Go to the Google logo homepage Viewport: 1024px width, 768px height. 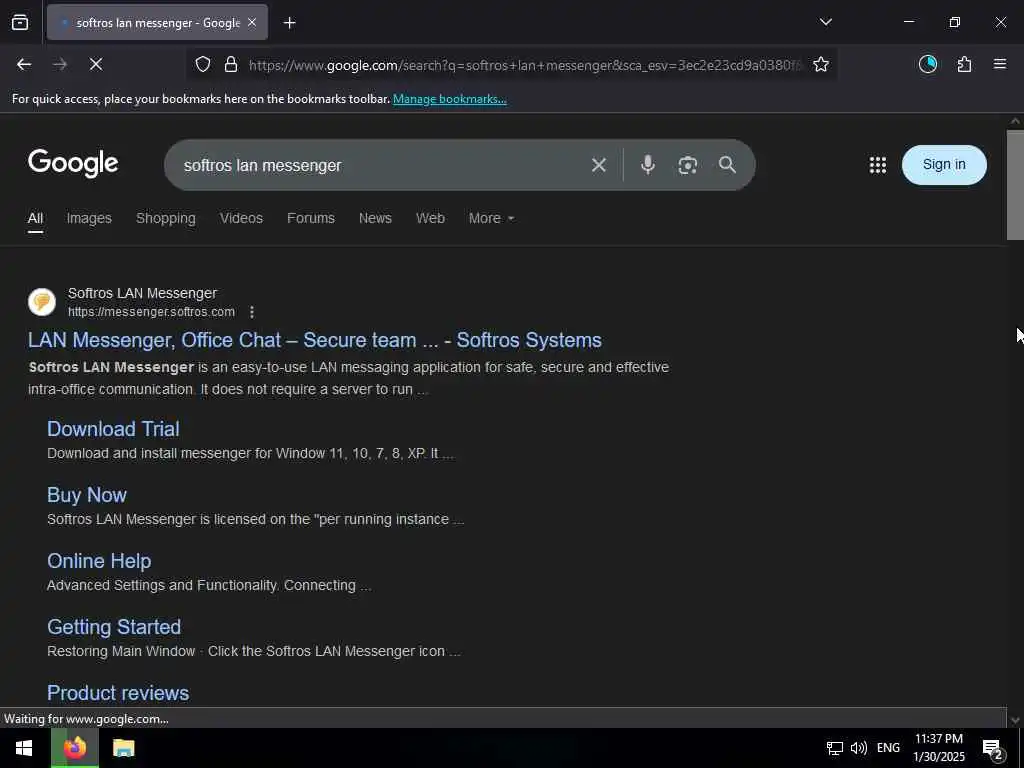73,163
